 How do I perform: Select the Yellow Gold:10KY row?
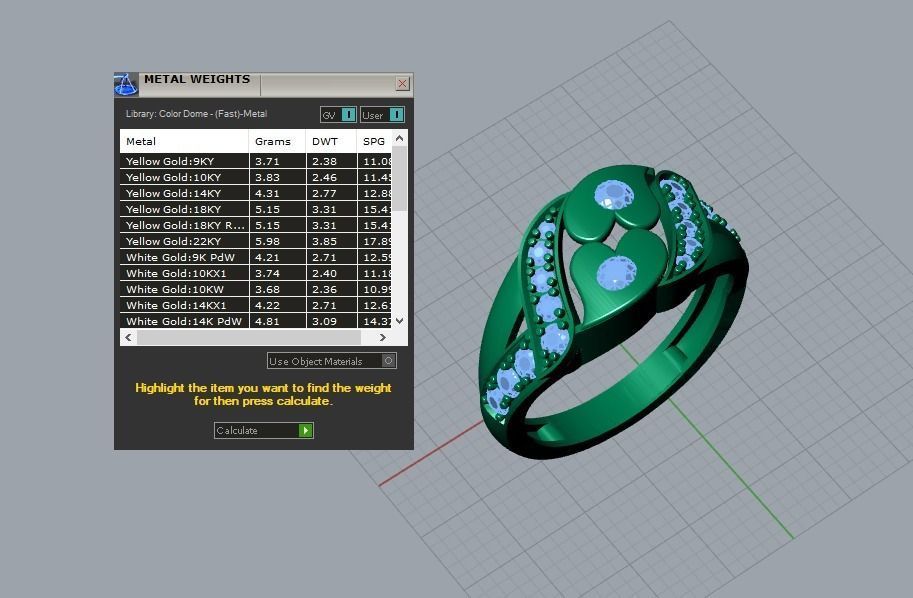coord(256,177)
